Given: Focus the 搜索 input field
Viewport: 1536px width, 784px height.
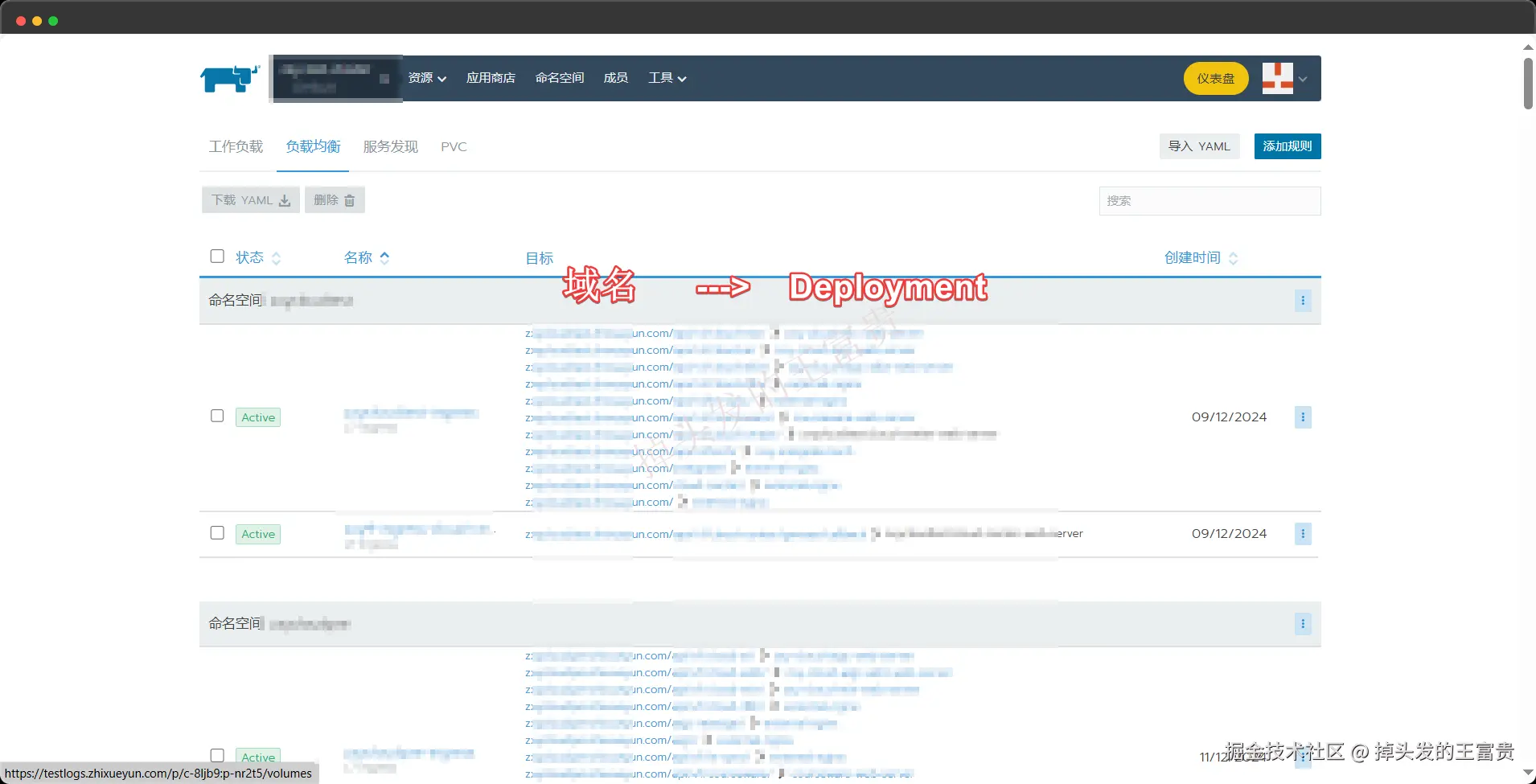Looking at the screenshot, I should point(1209,201).
